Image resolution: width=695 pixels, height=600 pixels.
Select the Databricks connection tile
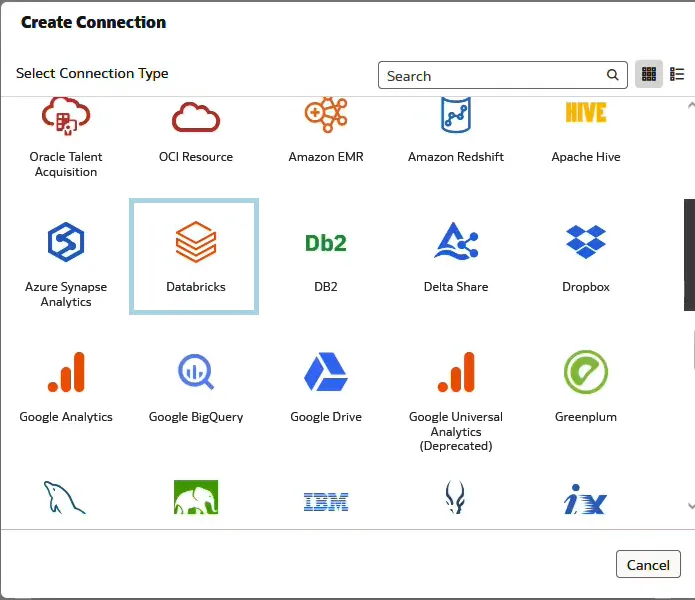click(194, 257)
